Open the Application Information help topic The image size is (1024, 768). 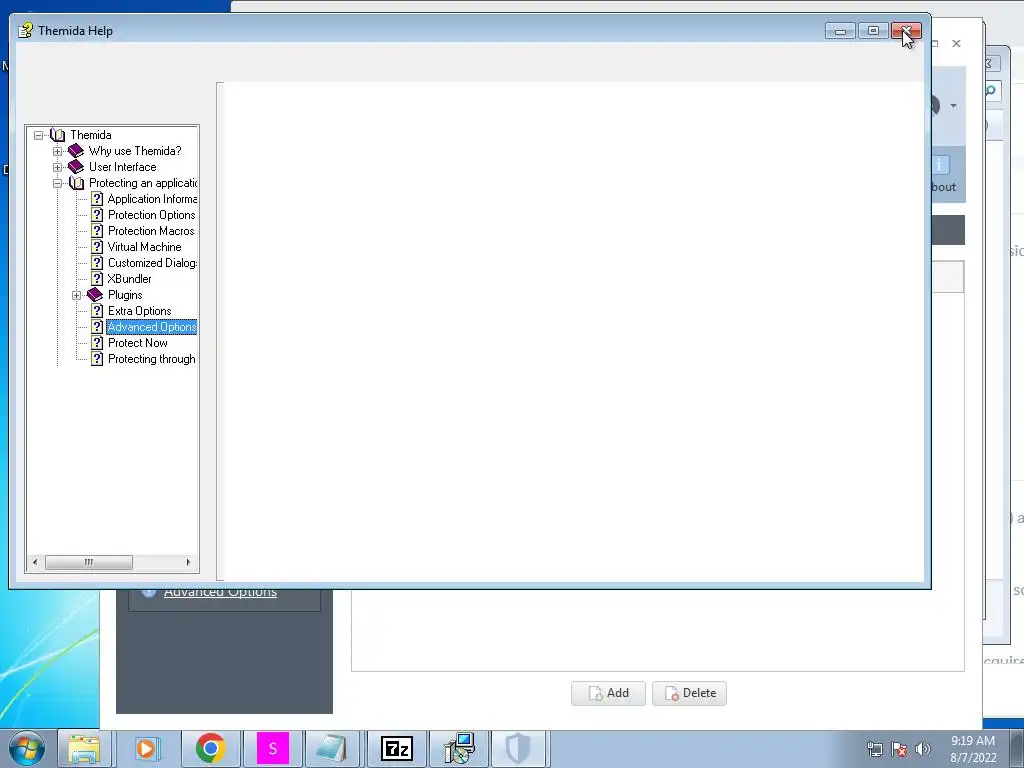point(152,199)
